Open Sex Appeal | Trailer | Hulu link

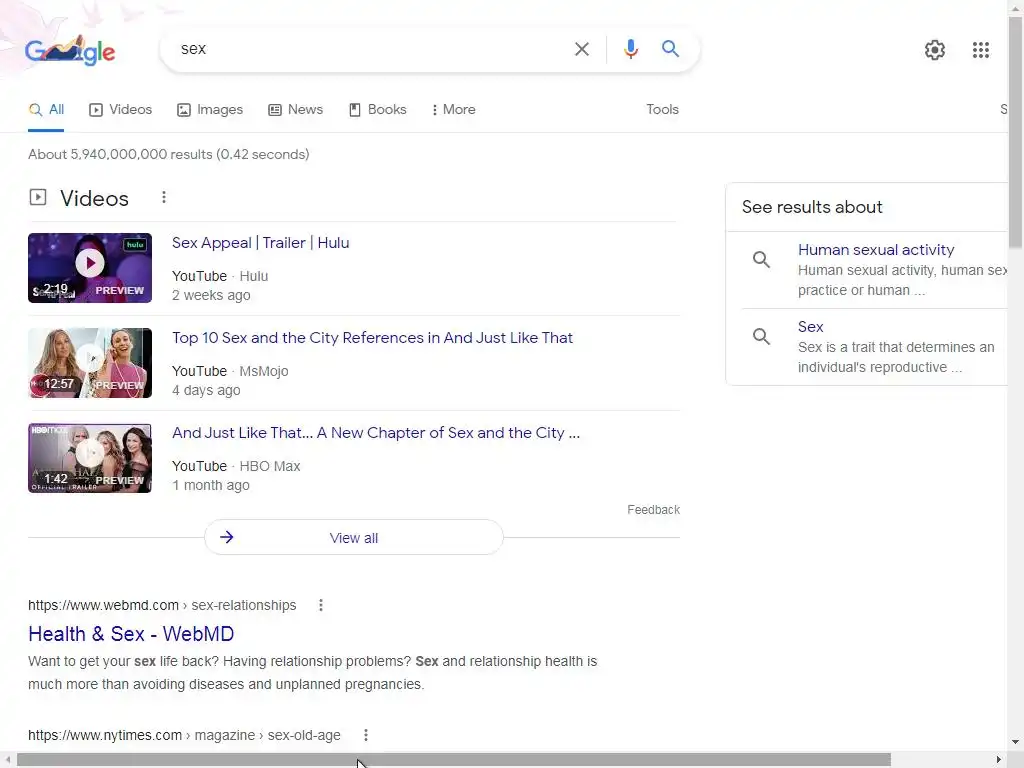(x=261, y=243)
